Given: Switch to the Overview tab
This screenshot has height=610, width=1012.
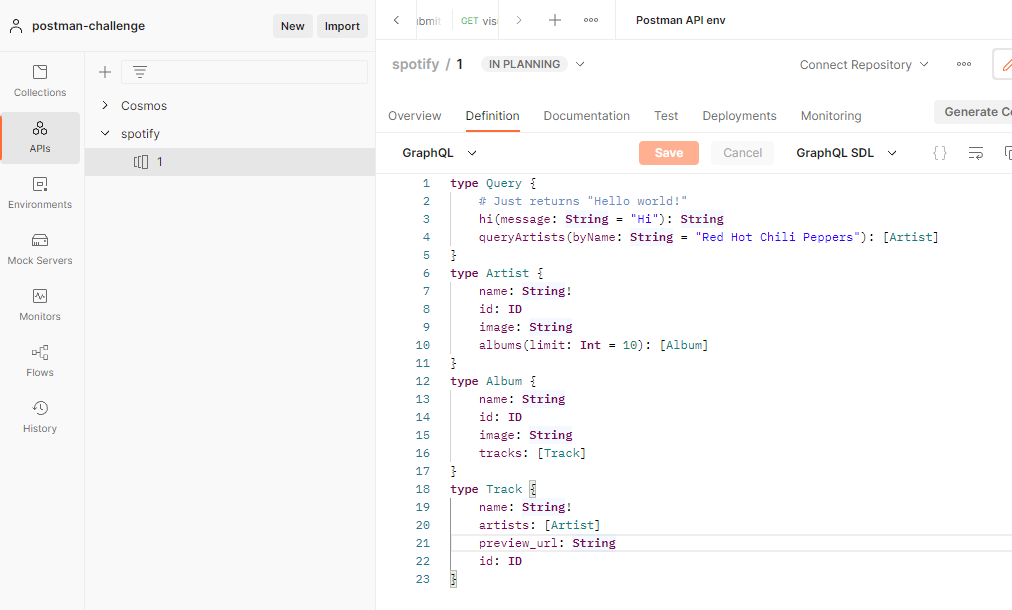Looking at the screenshot, I should [414, 116].
